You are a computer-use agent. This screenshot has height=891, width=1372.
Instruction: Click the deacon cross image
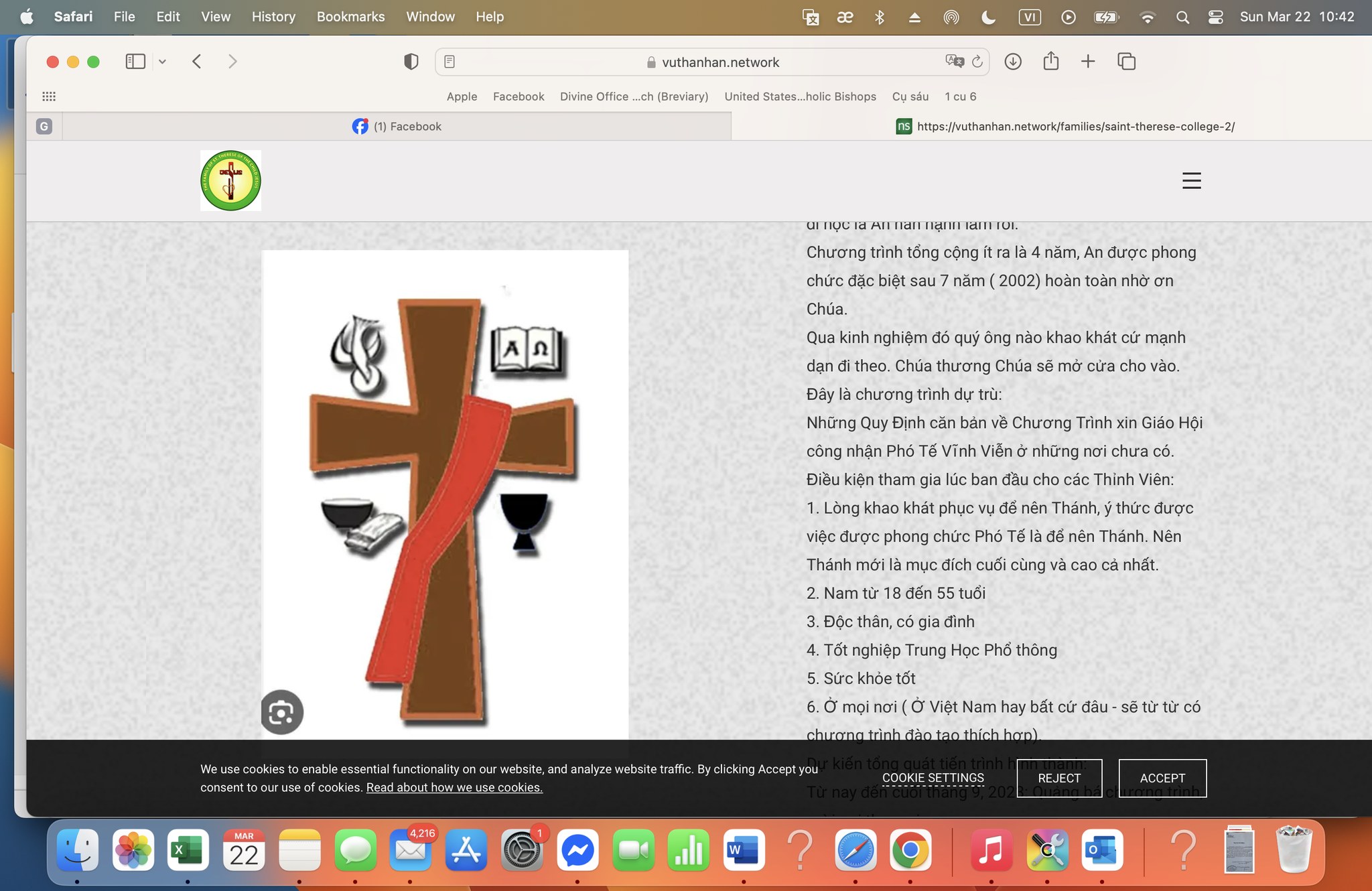tap(445, 494)
